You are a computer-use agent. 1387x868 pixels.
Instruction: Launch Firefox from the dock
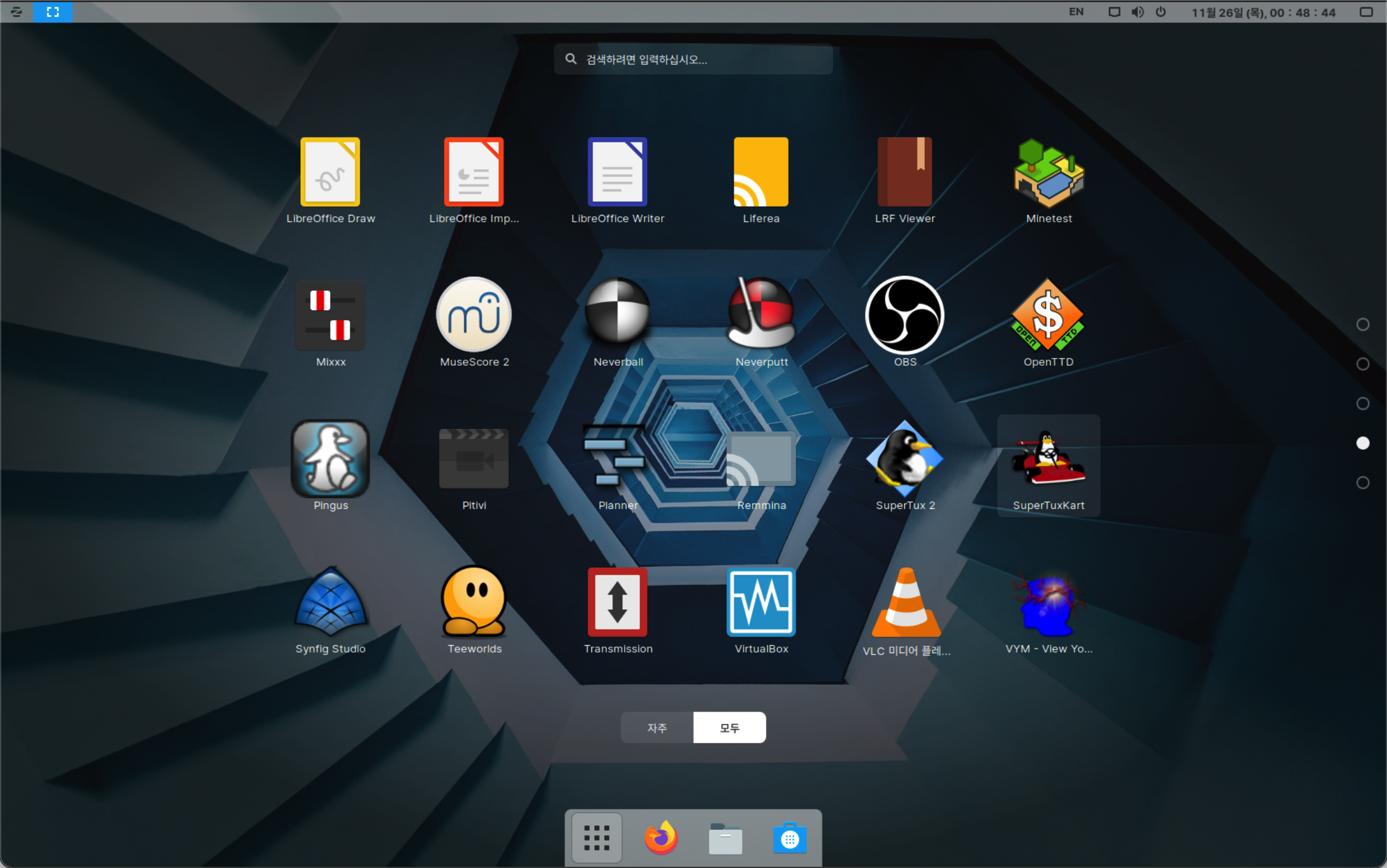point(661,838)
